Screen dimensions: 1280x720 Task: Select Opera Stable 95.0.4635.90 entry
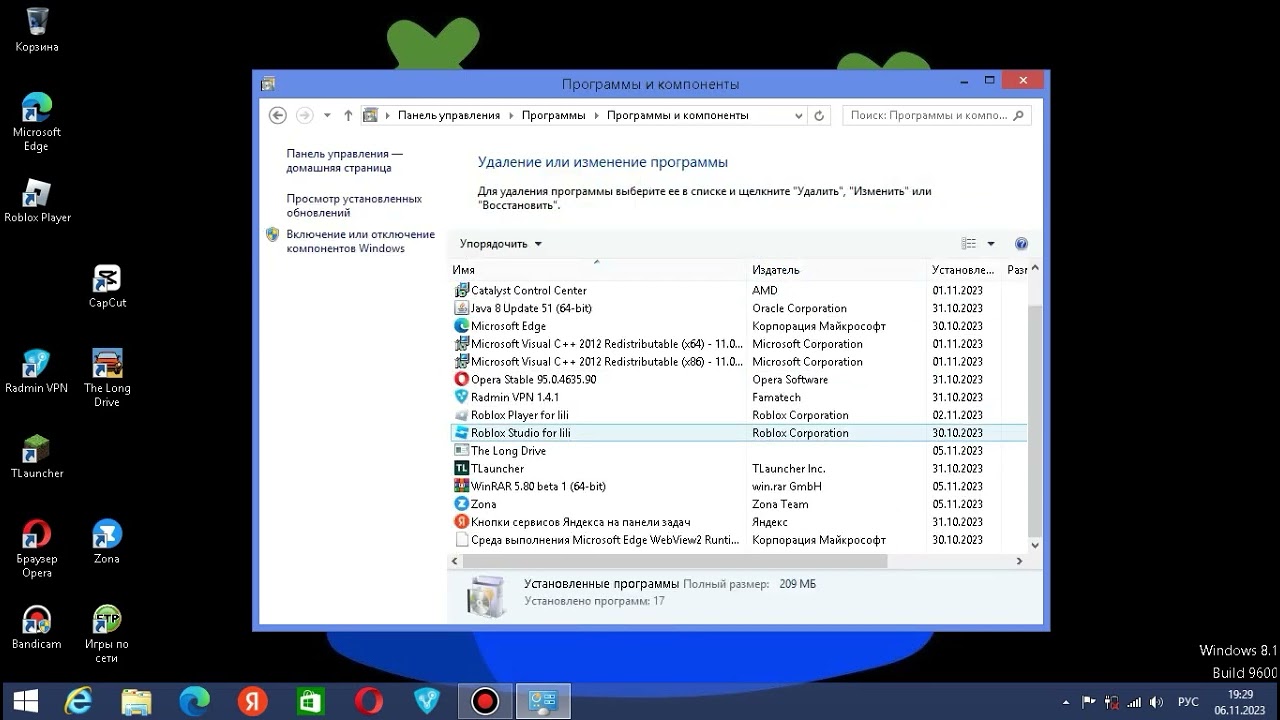pyautogui.click(x=740, y=379)
